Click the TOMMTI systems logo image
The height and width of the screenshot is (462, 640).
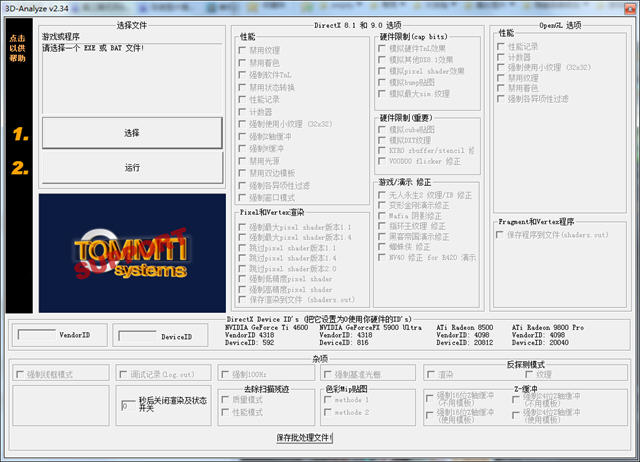[132, 253]
